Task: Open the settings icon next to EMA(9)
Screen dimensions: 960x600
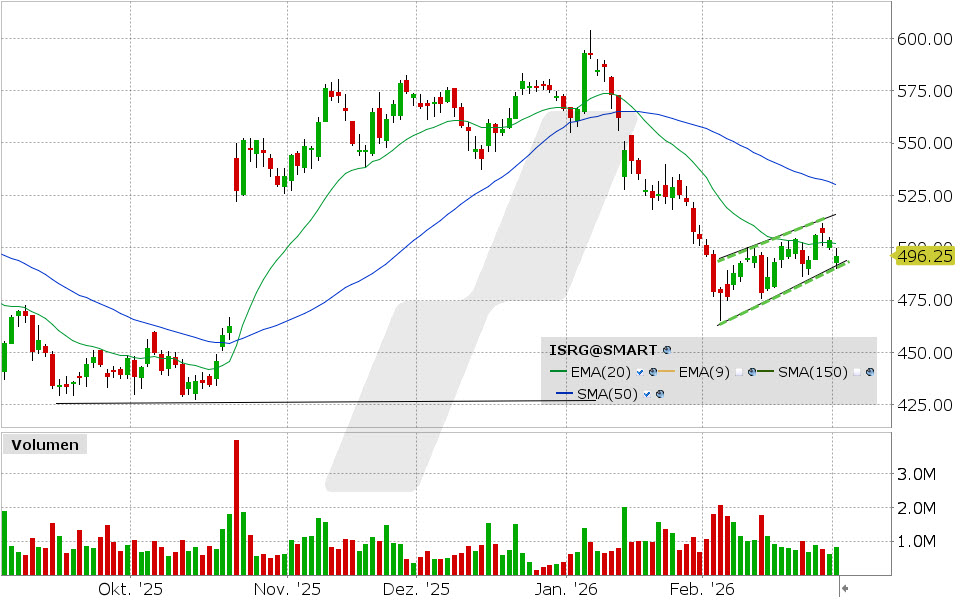Action: point(752,372)
